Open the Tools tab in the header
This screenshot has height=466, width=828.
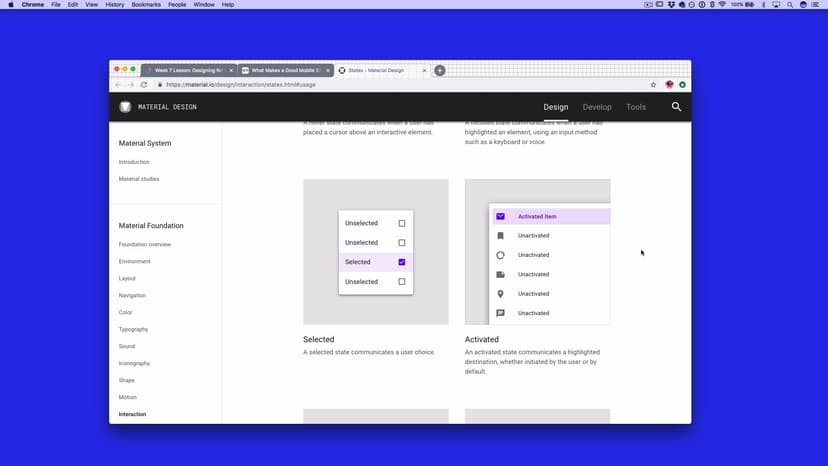(x=636, y=107)
